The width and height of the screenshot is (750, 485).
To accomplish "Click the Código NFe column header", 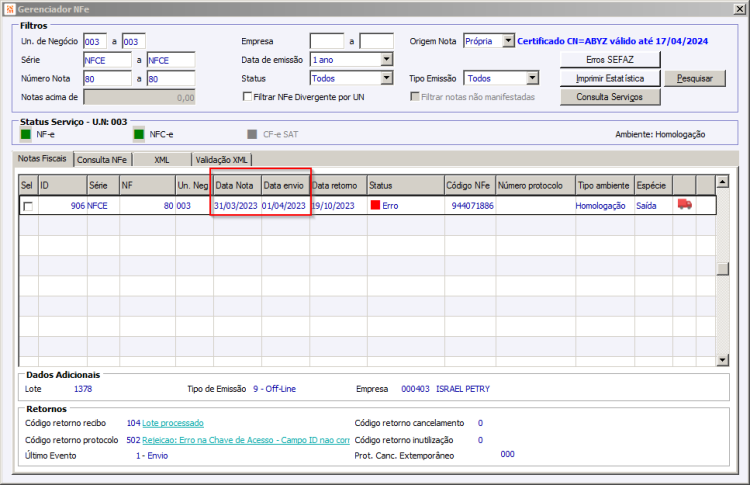I will tap(470, 185).
